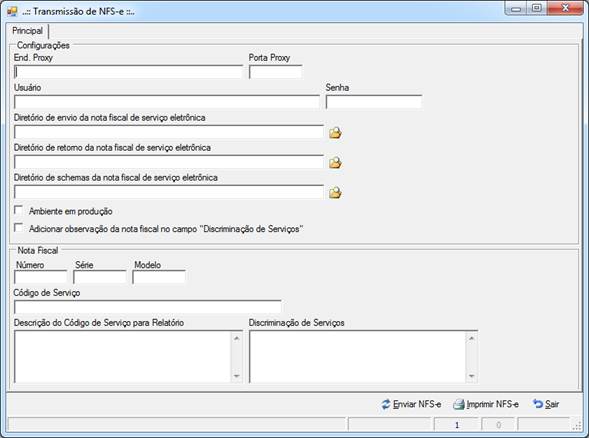This screenshot has width=589, height=438.
Task: Select the Principal tab
Action: coord(27,31)
